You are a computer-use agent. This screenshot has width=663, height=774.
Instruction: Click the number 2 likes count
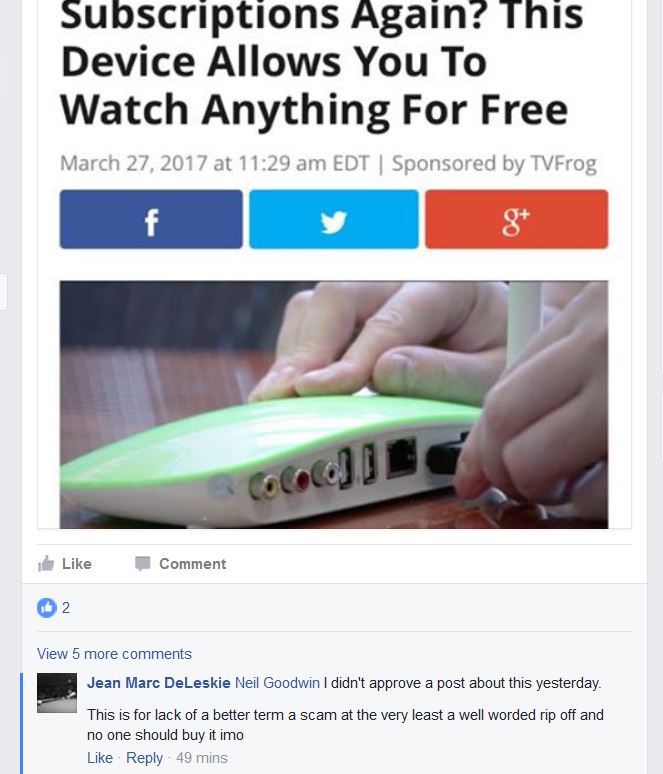[x=66, y=608]
